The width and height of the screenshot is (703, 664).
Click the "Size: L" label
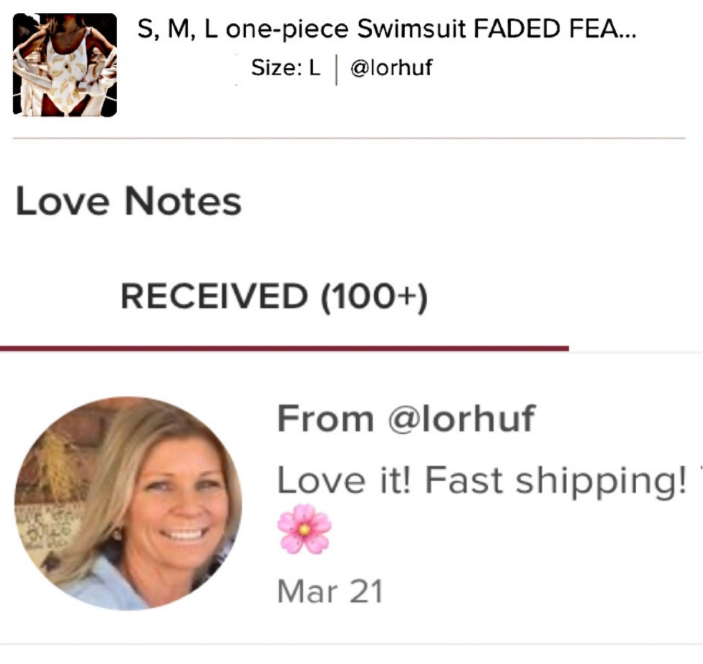(286, 69)
